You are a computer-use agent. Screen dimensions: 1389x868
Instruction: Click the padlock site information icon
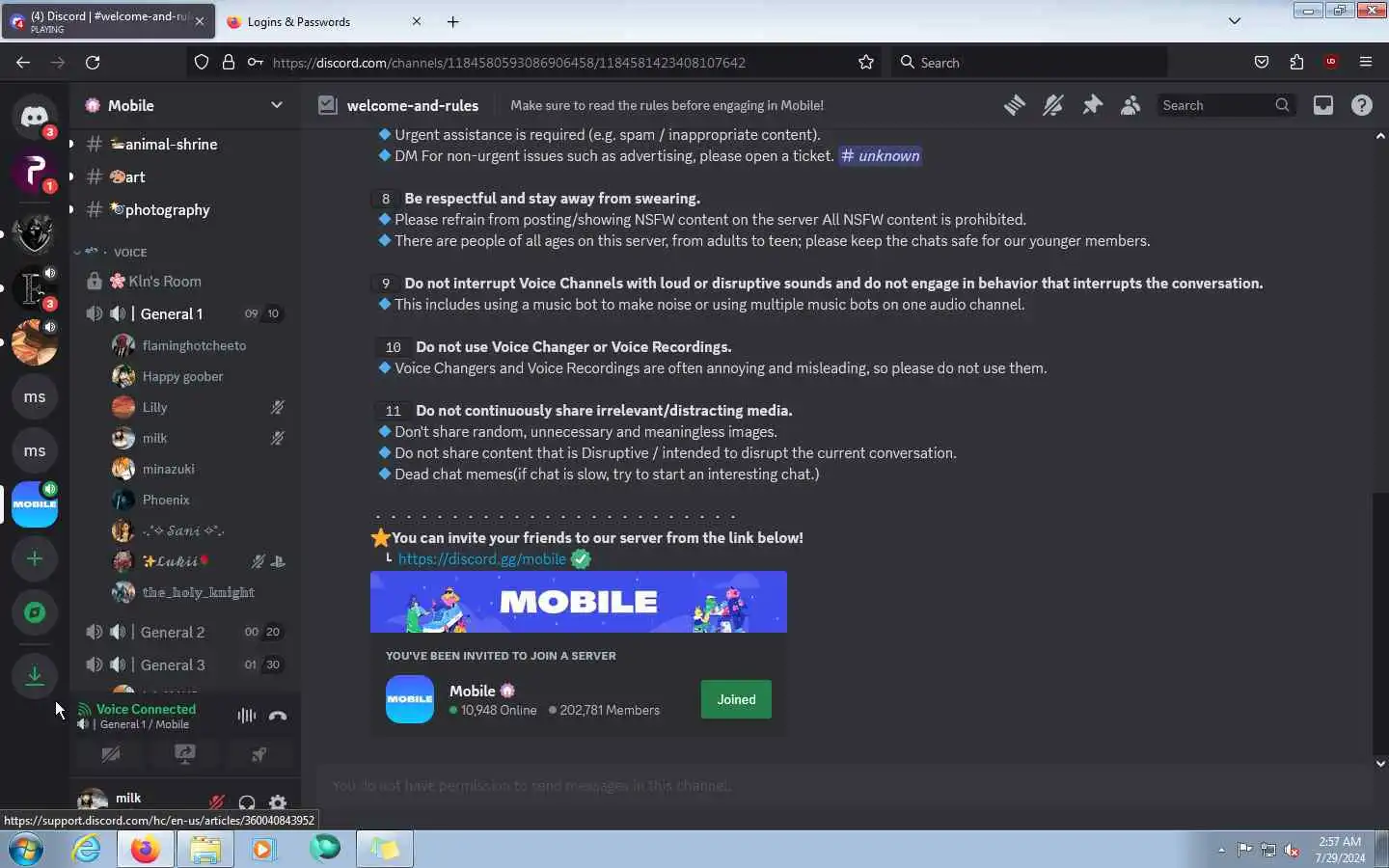(x=229, y=62)
